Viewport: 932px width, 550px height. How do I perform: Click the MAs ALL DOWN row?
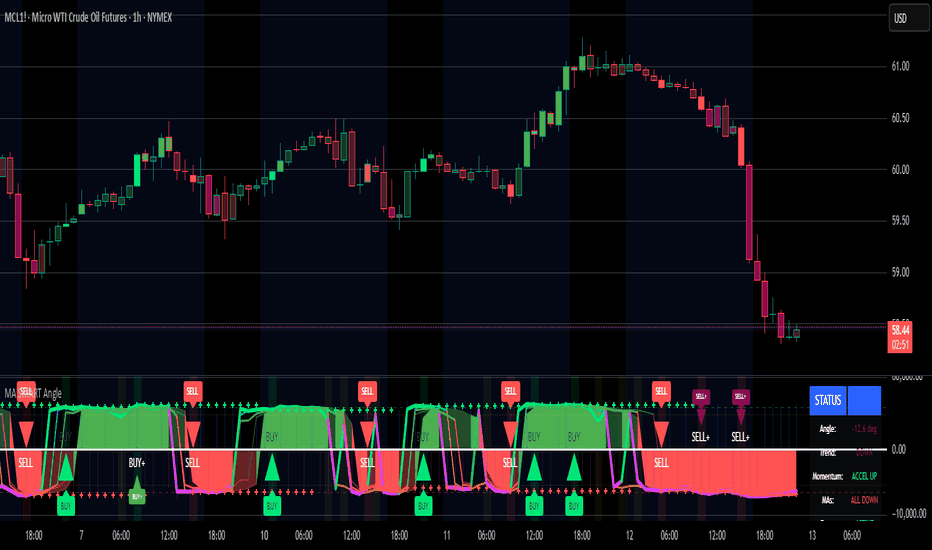[845, 499]
